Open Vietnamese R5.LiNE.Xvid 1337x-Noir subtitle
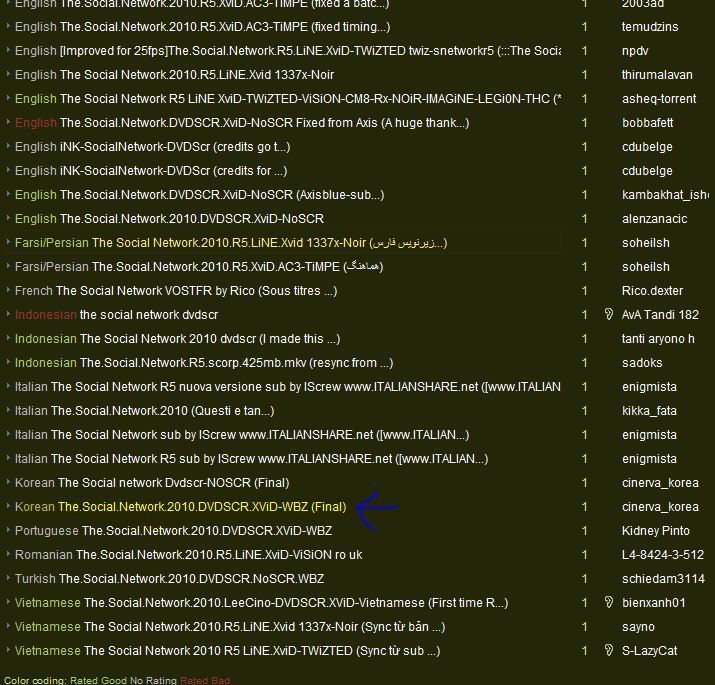Screen dimensions: 715x685 click(230, 627)
